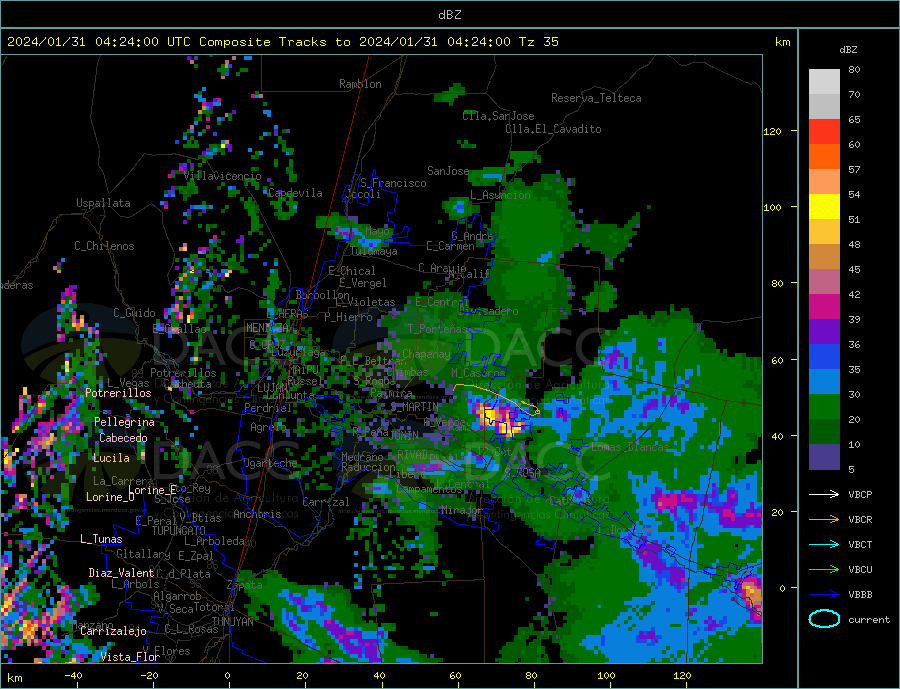Select the light gray 70-80 dBZ swatch
900x689 pixels.
click(x=824, y=82)
